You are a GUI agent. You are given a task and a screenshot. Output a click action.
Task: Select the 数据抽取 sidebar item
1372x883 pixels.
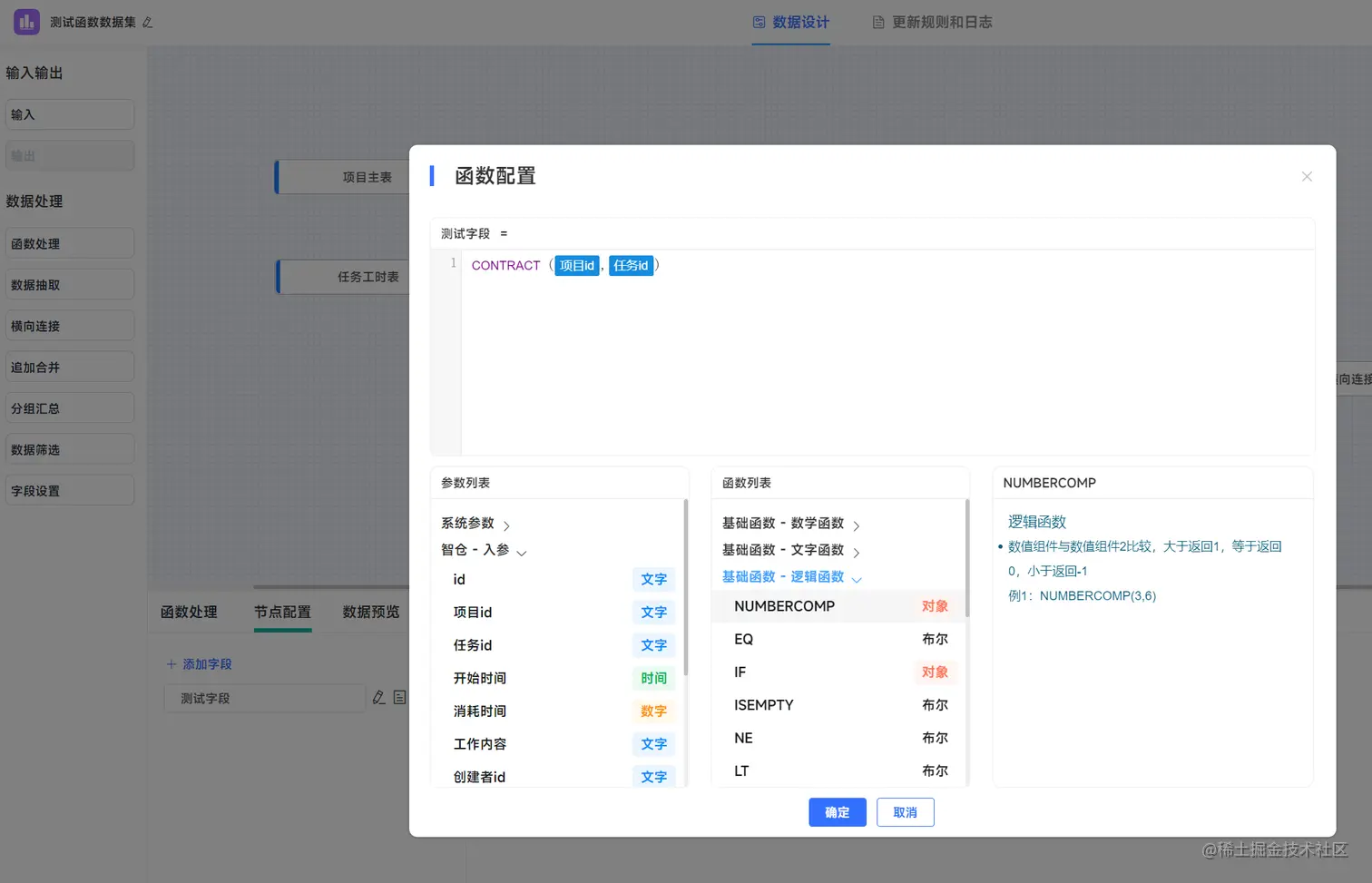(70, 284)
